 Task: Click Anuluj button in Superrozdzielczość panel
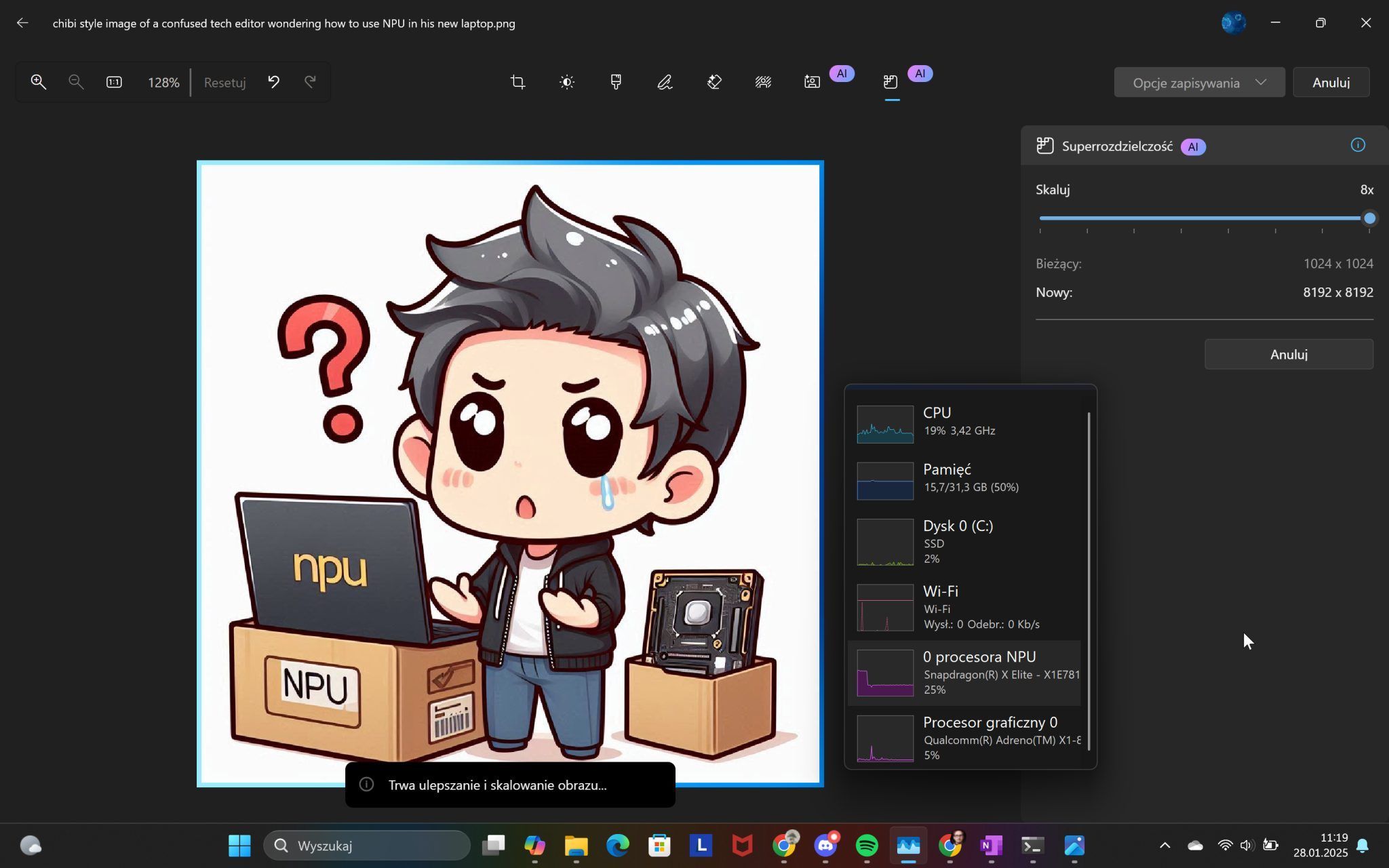(x=1288, y=354)
